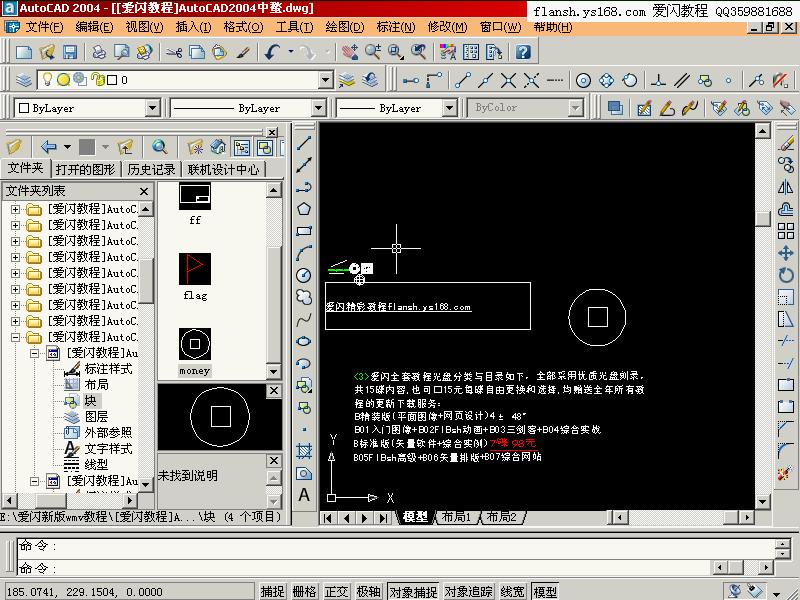Screen dimensions: 800x600
Task: Toggle 栅格 grid display in status bar
Action: (304, 591)
